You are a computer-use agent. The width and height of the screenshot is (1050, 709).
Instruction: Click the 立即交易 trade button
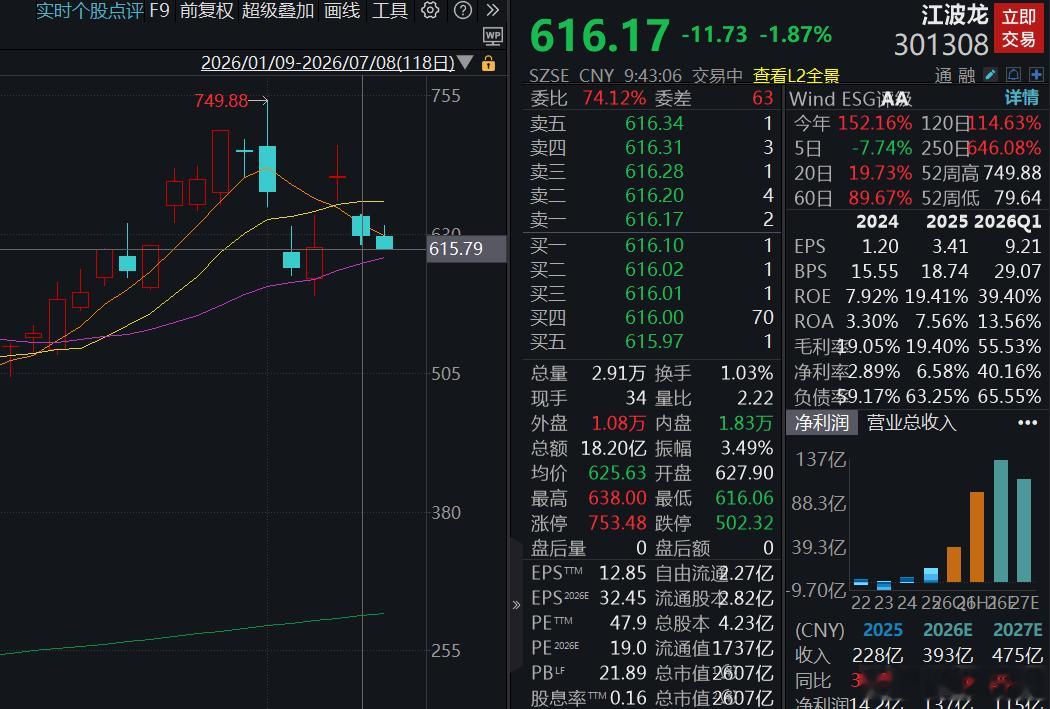point(1019,28)
